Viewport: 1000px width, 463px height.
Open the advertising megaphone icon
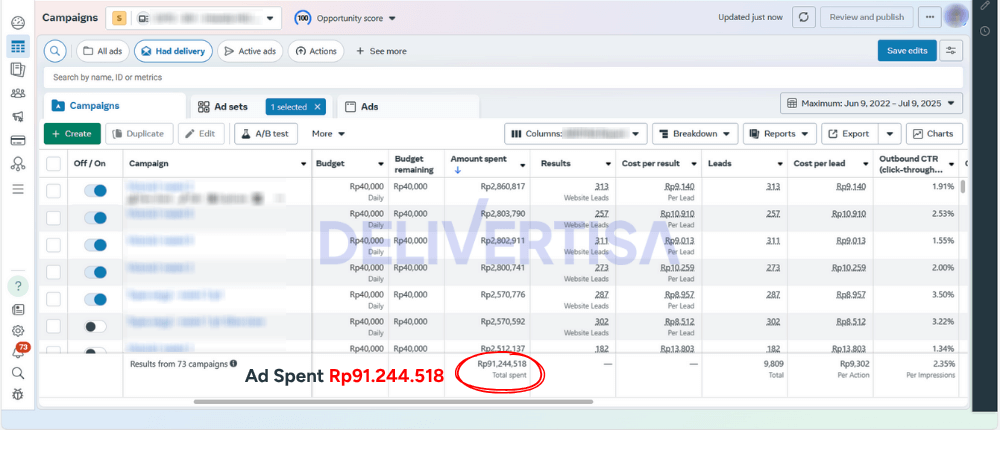click(18, 117)
